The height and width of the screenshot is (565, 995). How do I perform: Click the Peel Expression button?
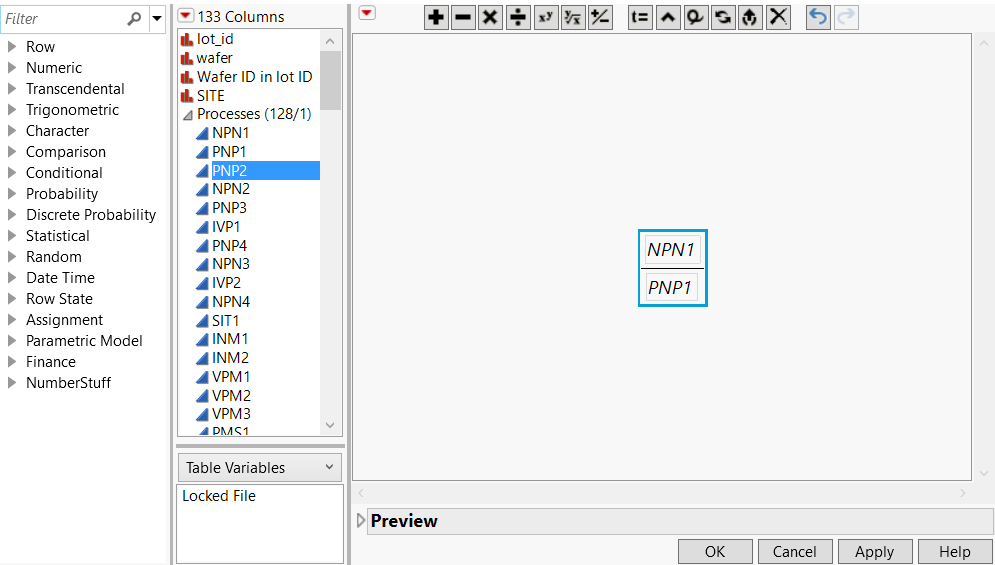(695, 17)
